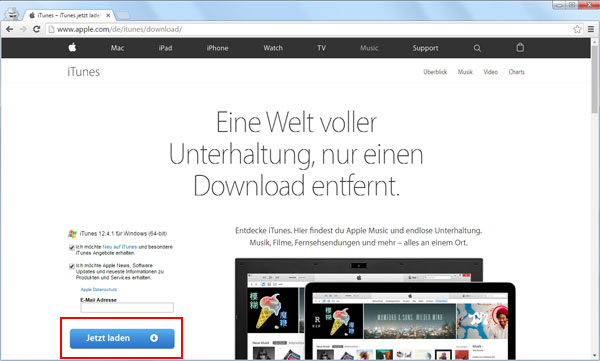Viewport: 600px width, 361px height.
Task: Go to the Musik section link
Action: pos(465,72)
